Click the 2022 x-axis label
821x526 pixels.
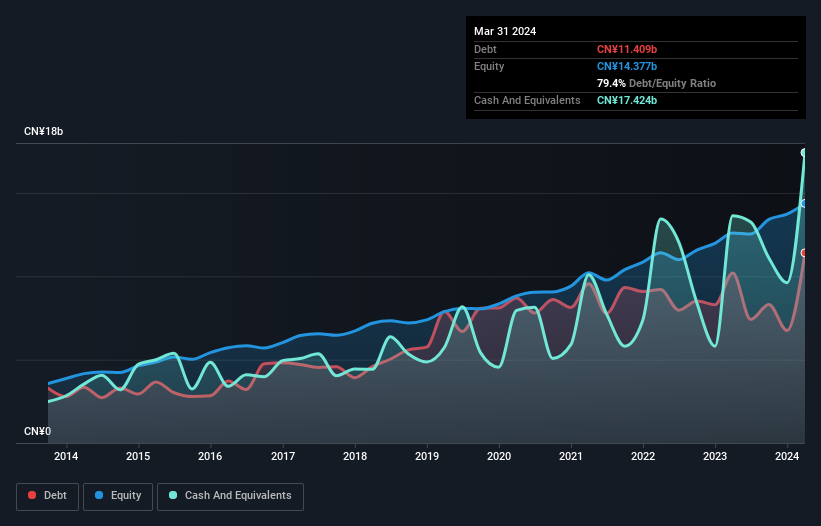point(643,456)
